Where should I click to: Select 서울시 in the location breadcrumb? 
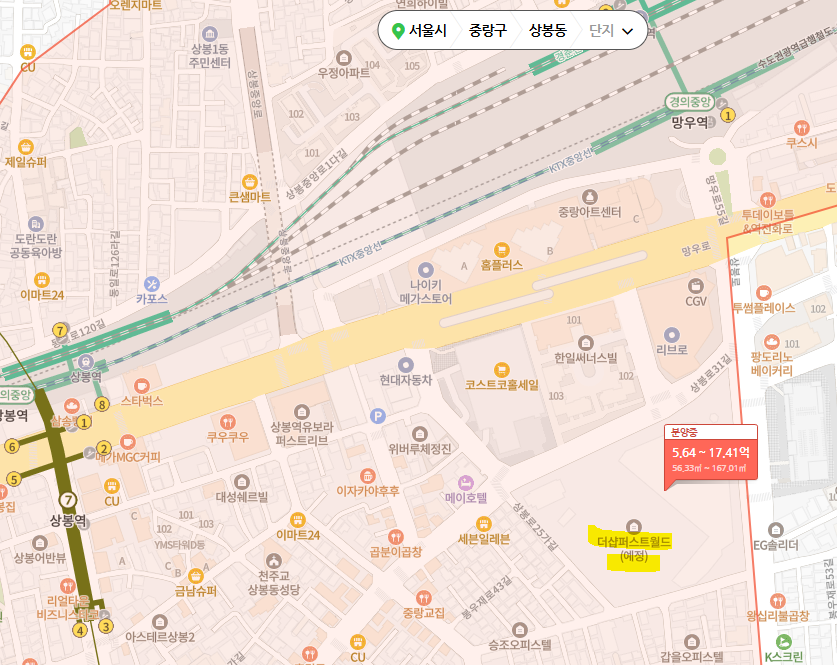click(x=428, y=30)
